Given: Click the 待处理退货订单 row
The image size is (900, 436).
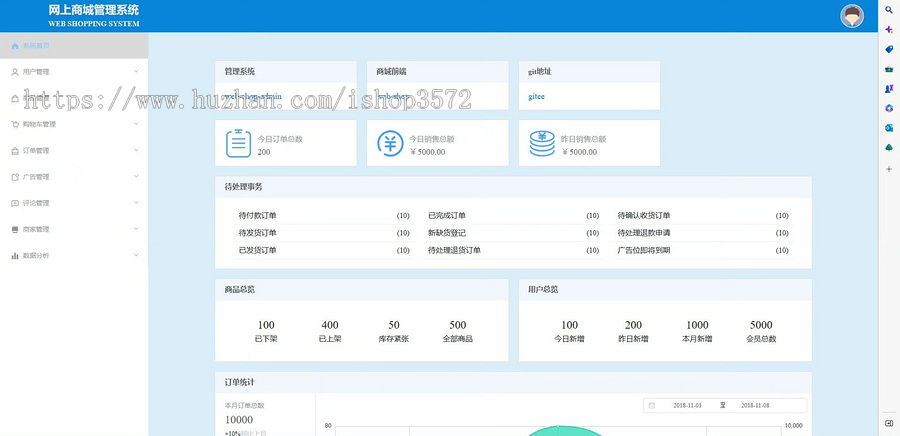Looking at the screenshot, I should coord(513,250).
